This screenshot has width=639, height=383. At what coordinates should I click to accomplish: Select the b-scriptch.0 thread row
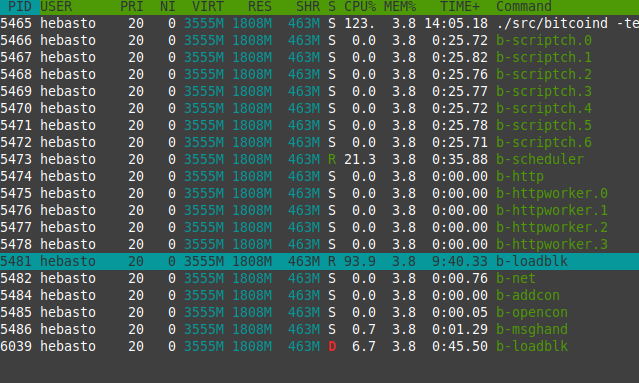click(320, 40)
